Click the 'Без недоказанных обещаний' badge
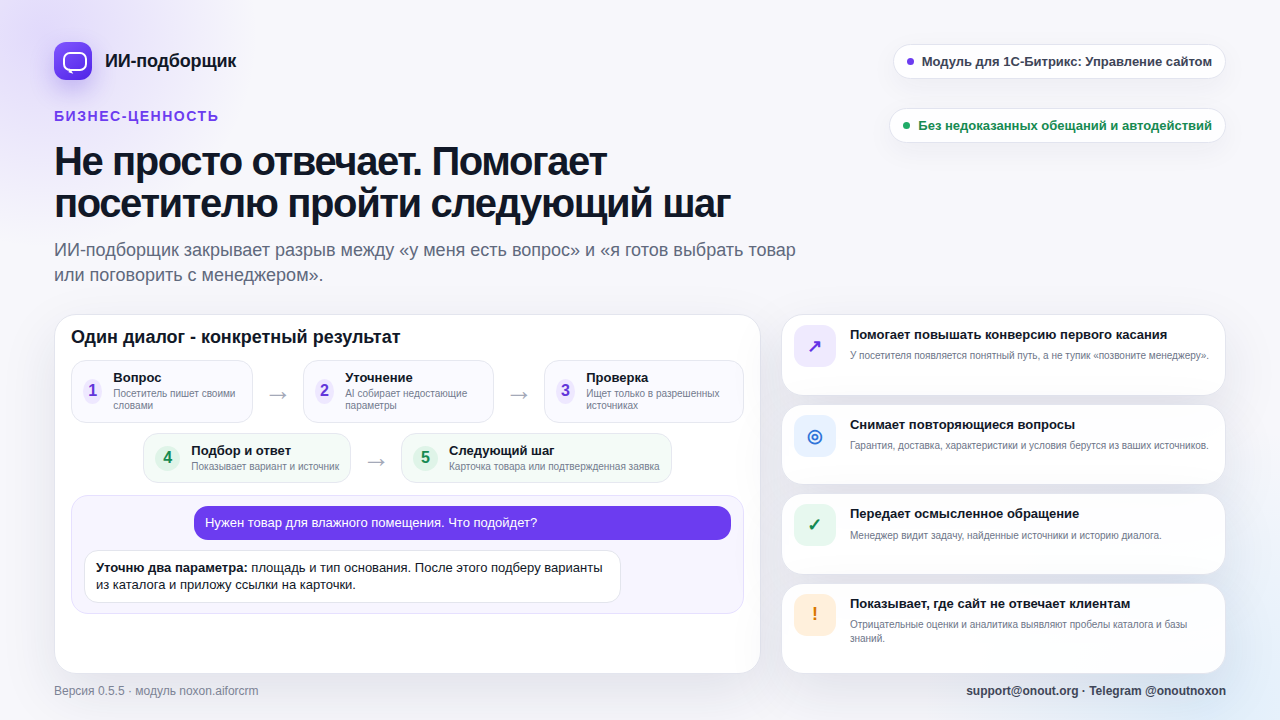 pyautogui.click(x=1057, y=125)
